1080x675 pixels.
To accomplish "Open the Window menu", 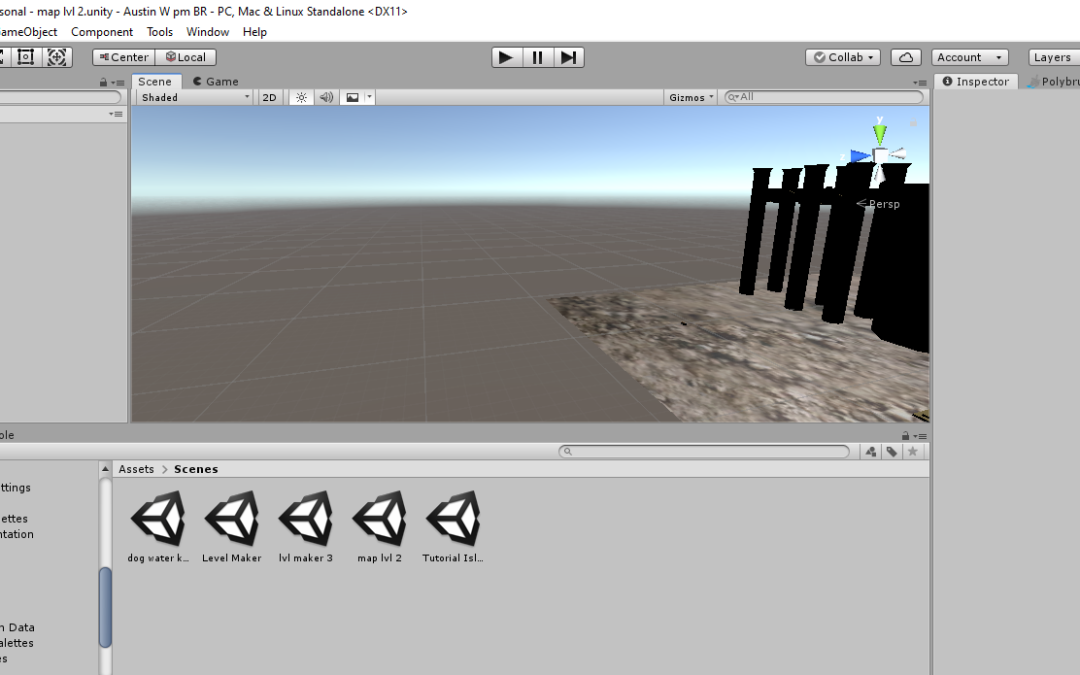I will (x=207, y=32).
